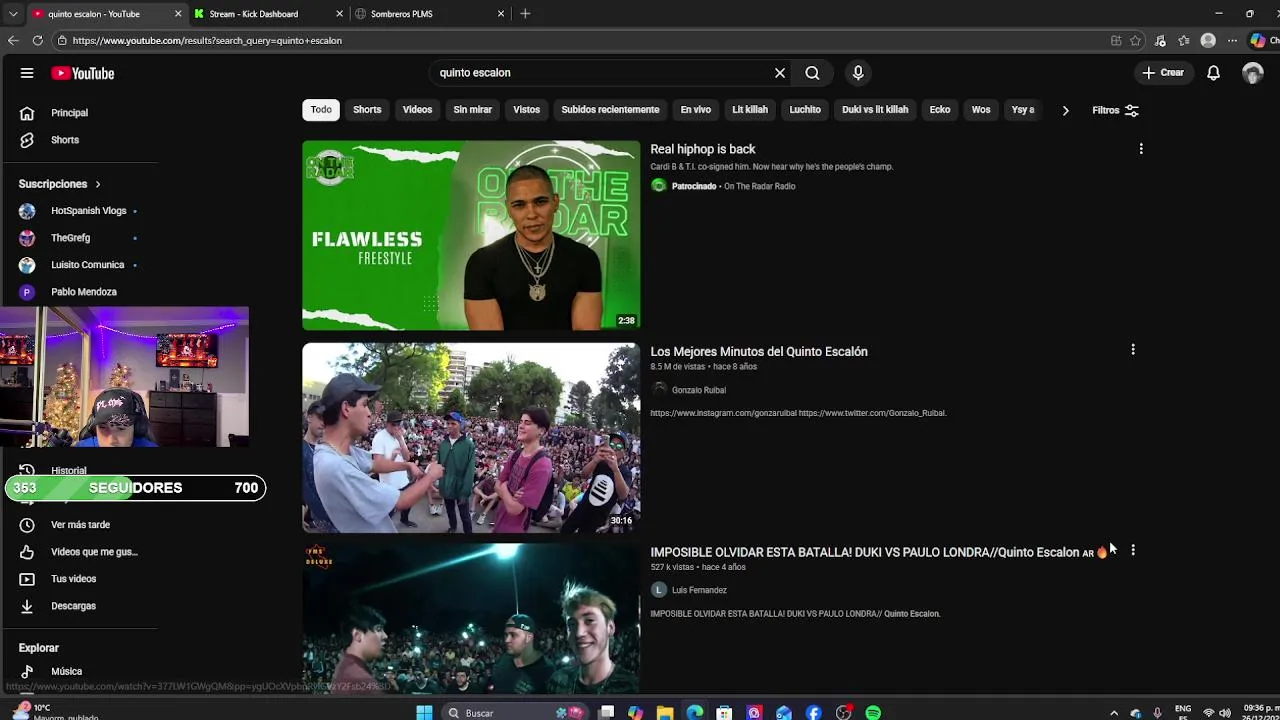The height and width of the screenshot is (720, 1280).
Task: Select the Ecko filter chip
Action: coord(940,110)
